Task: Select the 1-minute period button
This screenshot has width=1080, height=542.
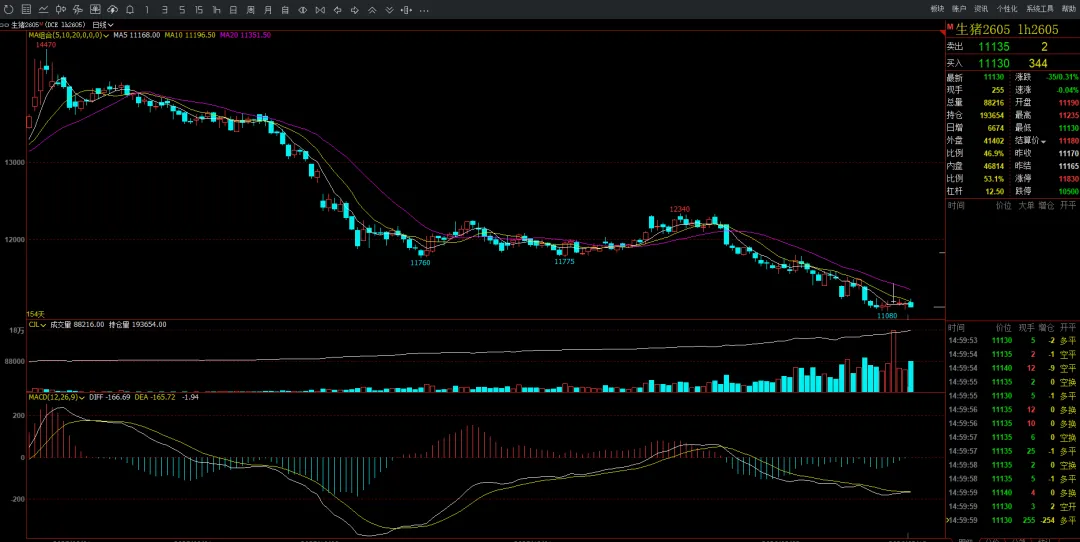Action: pos(147,10)
